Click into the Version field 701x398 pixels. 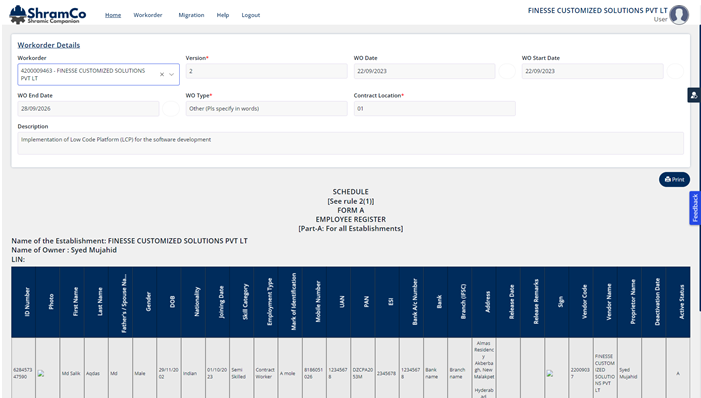click(x=266, y=71)
